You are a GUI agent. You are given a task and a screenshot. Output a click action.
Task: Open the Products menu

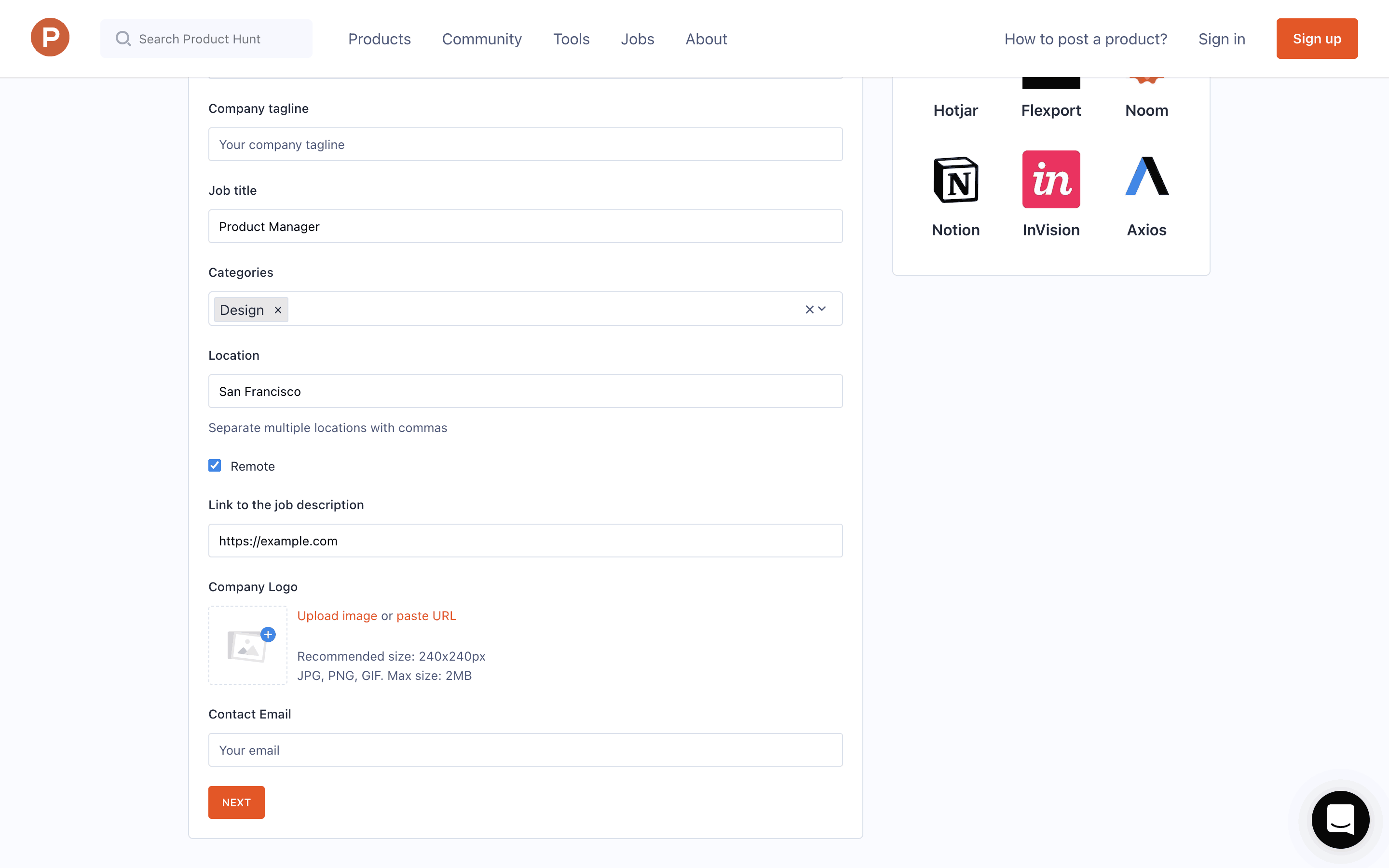pyautogui.click(x=380, y=39)
